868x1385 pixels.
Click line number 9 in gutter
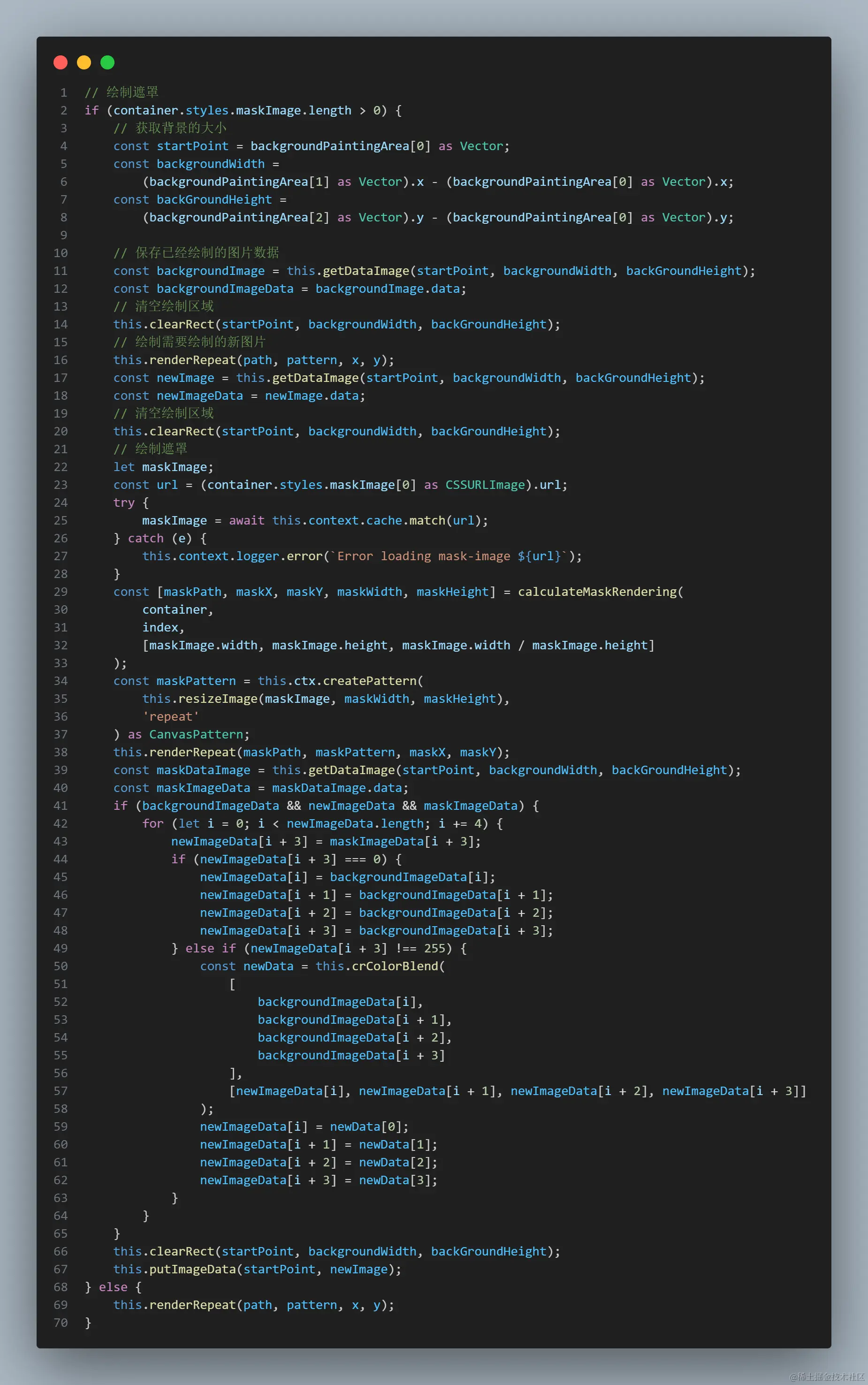point(64,235)
